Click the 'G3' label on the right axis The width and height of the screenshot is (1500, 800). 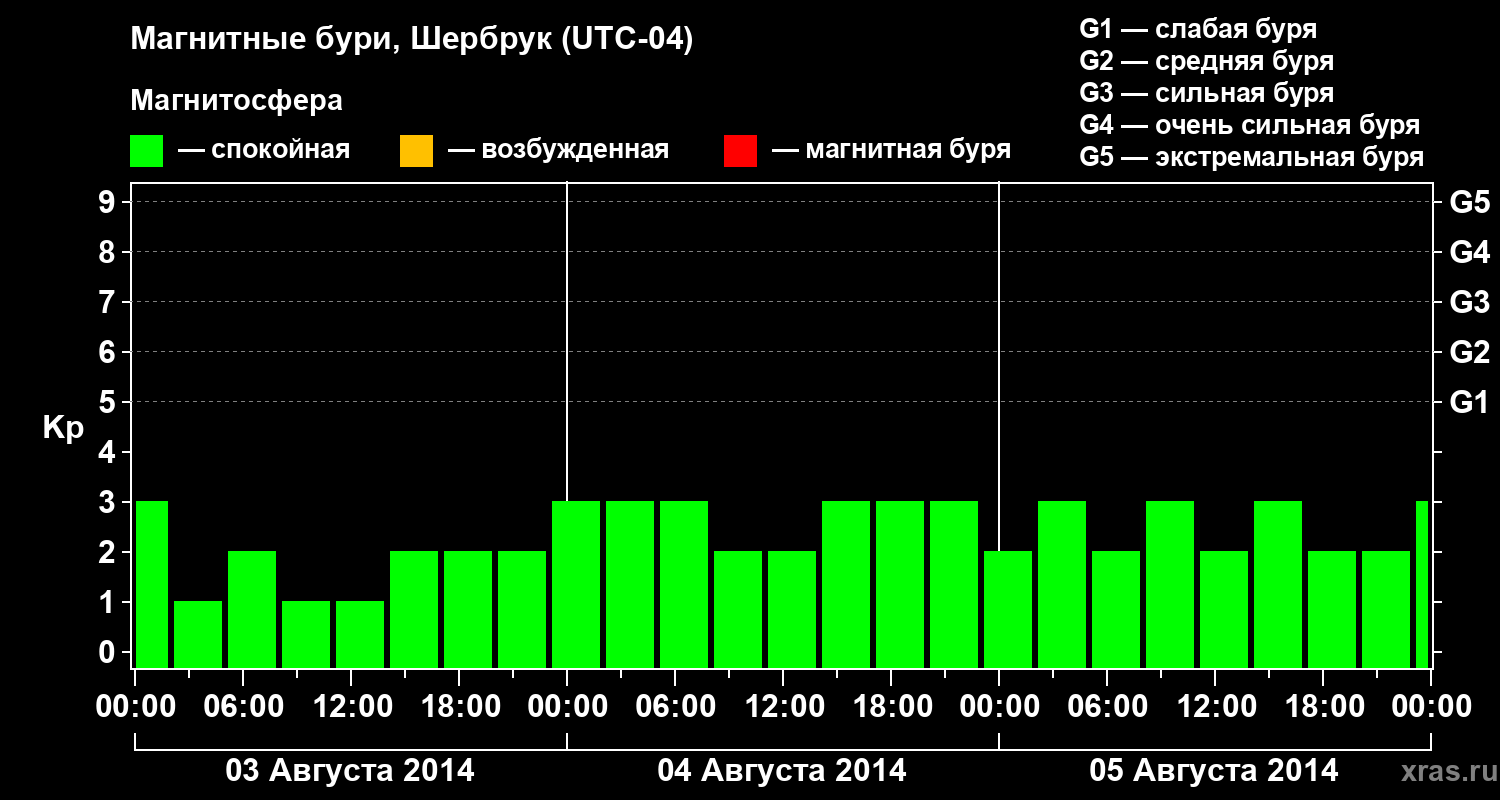pos(1470,302)
